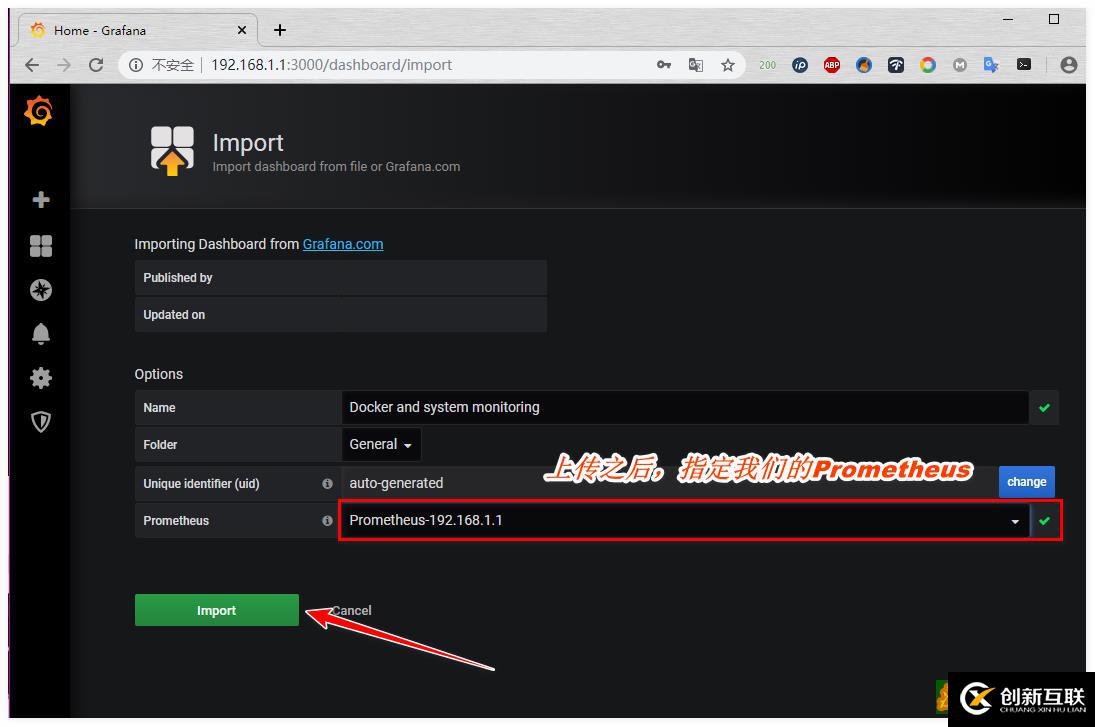The image size is (1095, 727).
Task: Click the 200 status extension icon
Action: 767,65
